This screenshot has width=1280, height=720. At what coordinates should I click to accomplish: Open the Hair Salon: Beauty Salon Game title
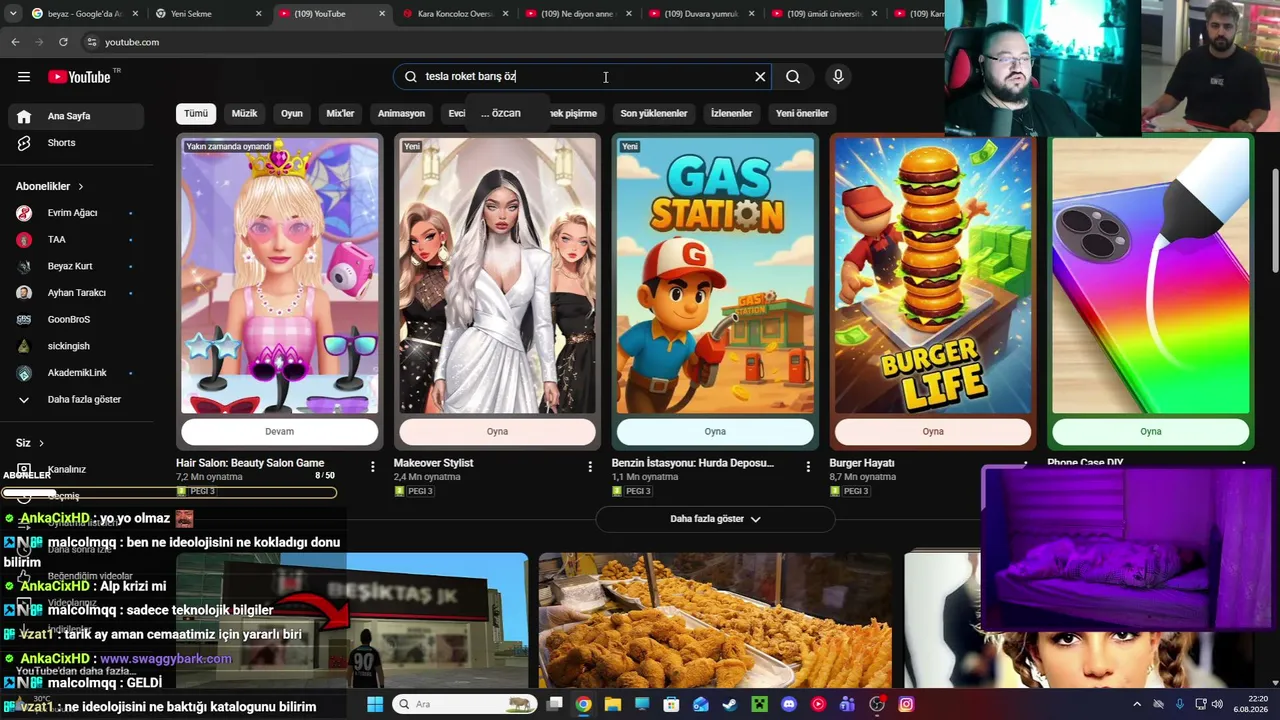[250, 463]
